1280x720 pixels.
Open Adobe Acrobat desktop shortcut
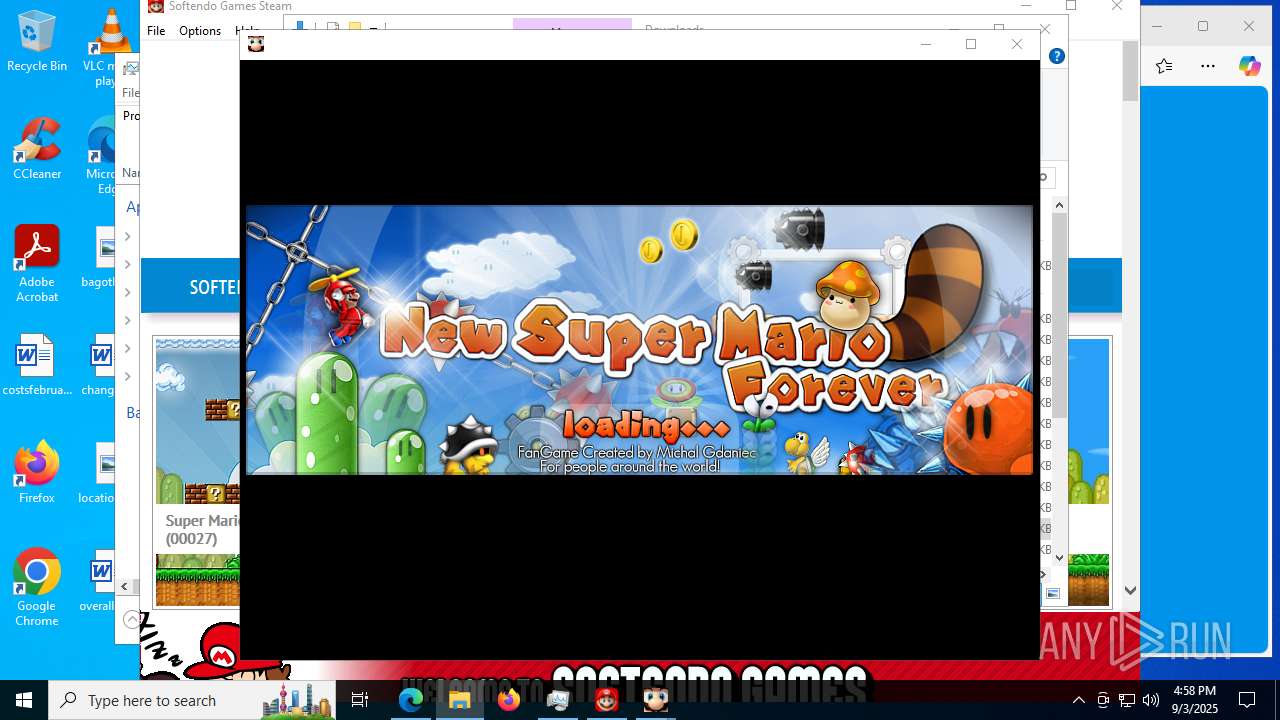pyautogui.click(x=37, y=264)
